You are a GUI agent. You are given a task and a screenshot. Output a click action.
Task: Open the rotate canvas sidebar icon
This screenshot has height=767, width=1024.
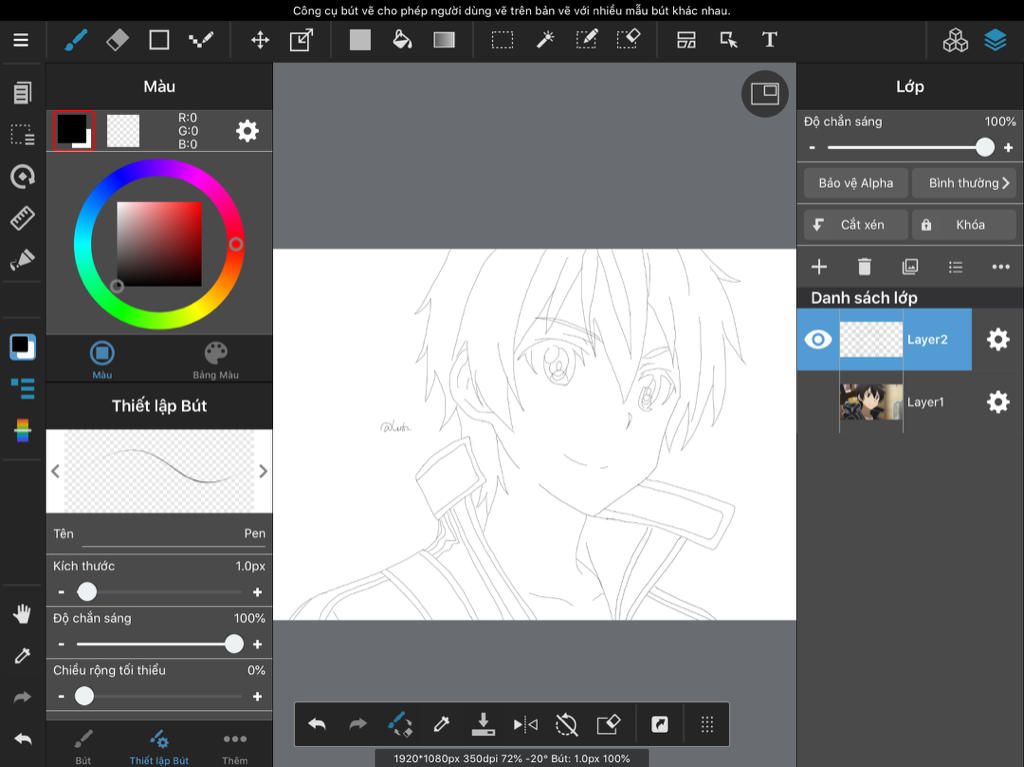[22, 176]
